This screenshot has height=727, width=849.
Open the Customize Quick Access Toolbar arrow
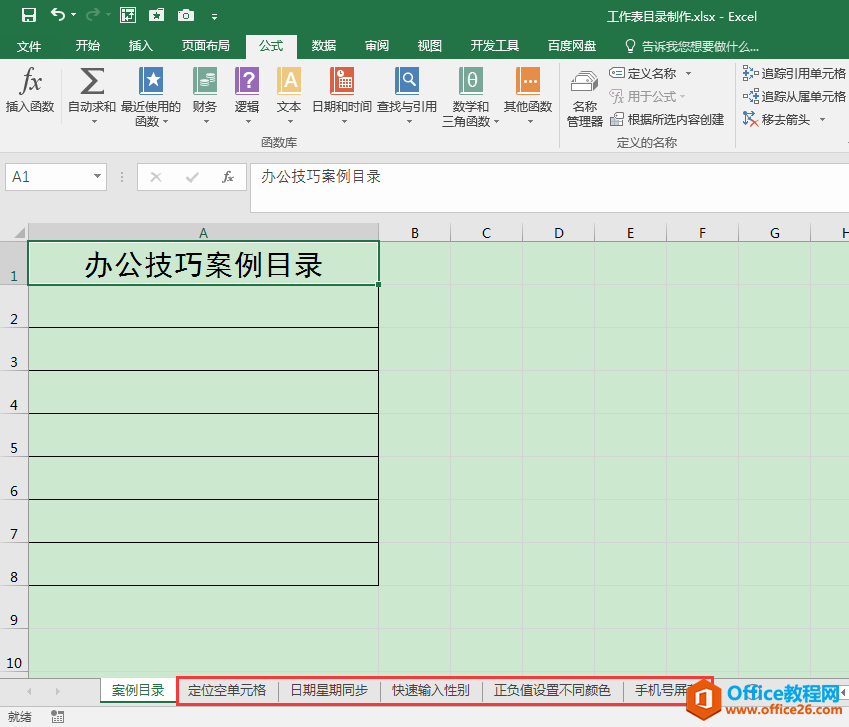tap(214, 17)
